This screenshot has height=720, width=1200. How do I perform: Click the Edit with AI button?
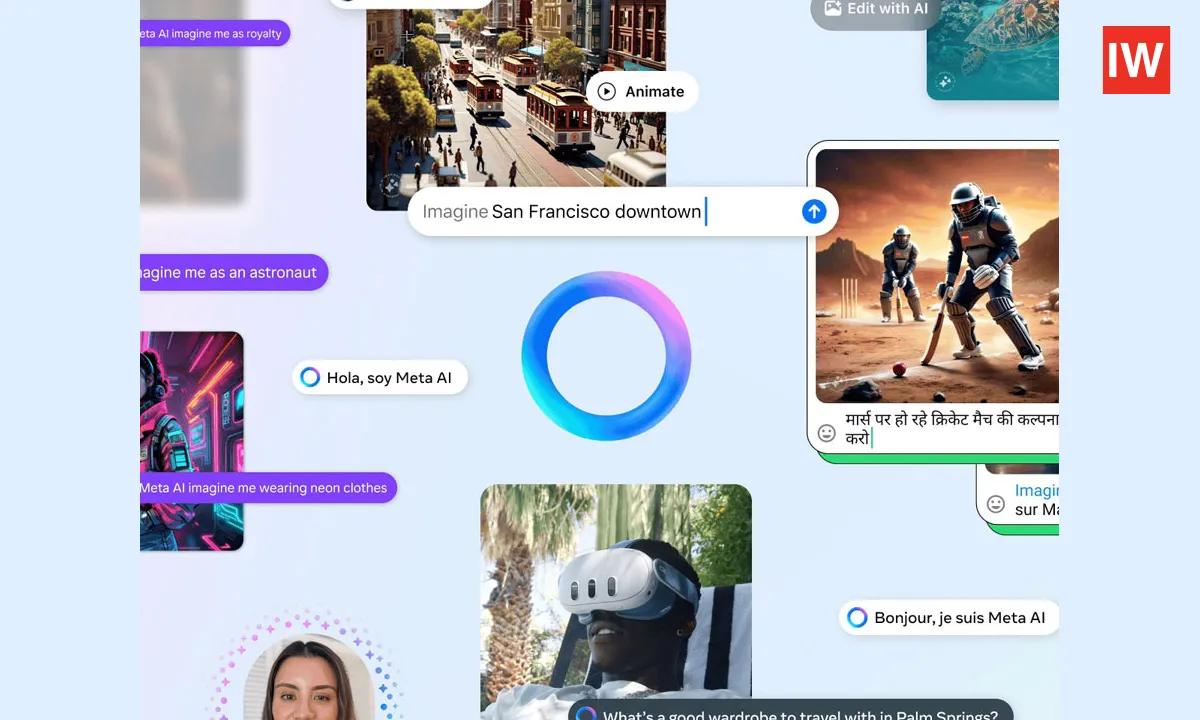[x=875, y=10]
